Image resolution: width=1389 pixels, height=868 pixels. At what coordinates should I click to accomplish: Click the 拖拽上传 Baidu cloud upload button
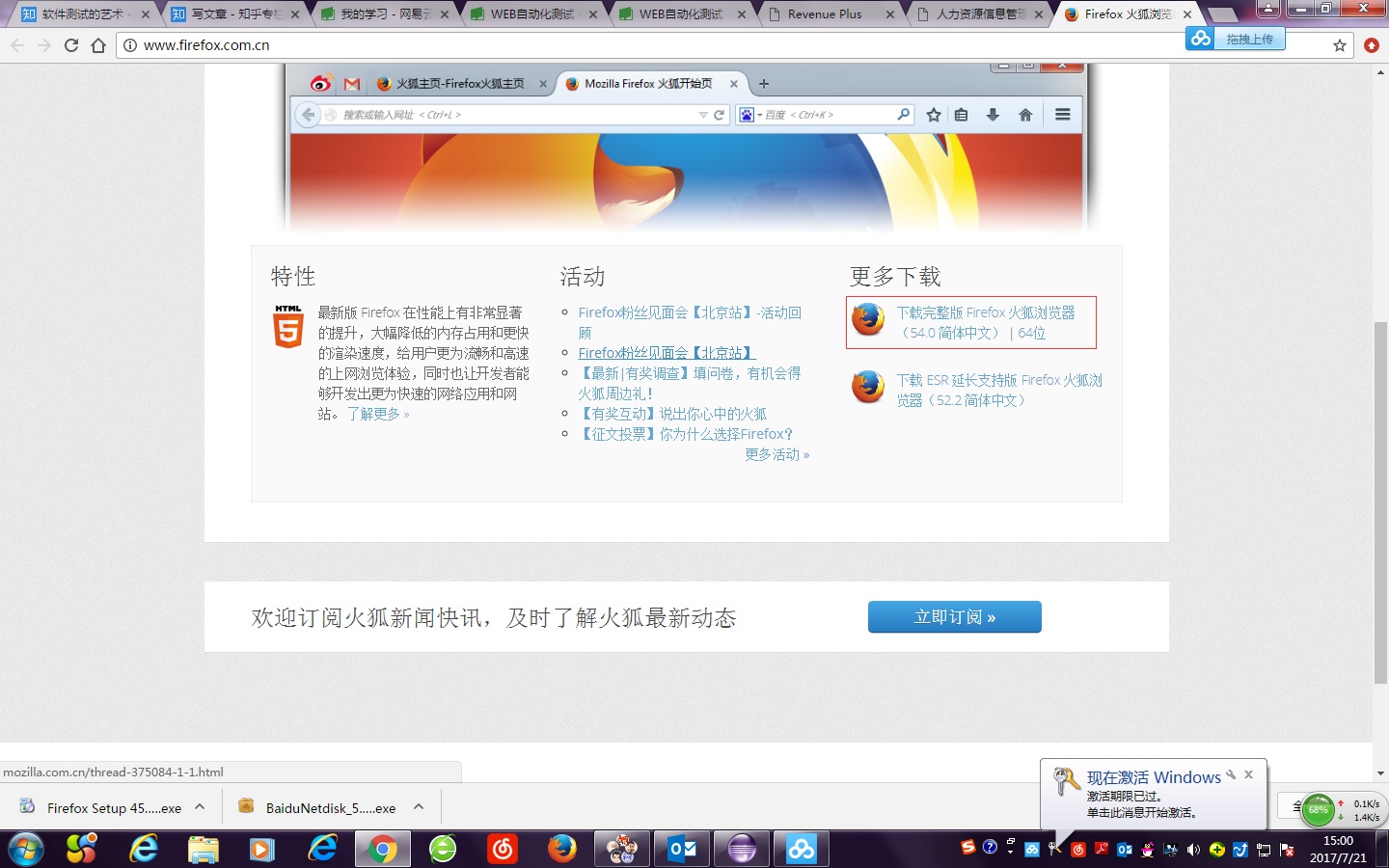pyautogui.click(x=1236, y=39)
